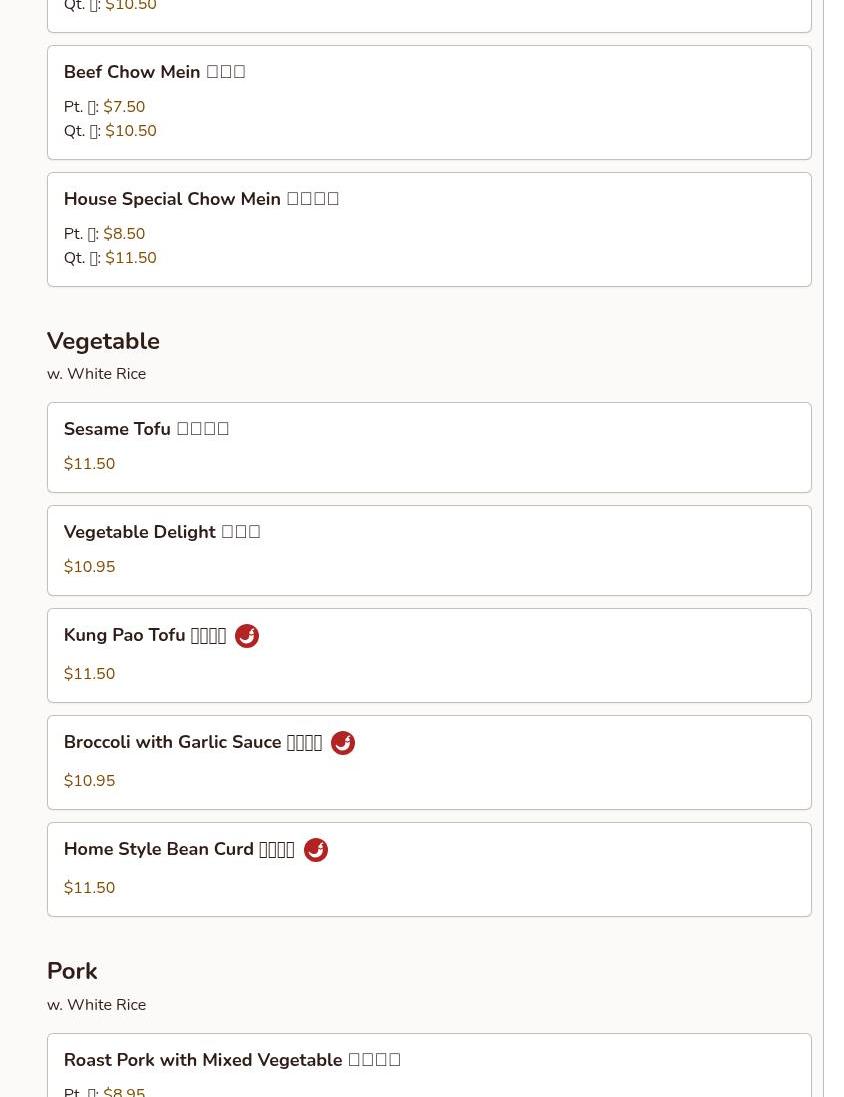Select the House Special Chow Mein card
844x1097 pixels.
pyautogui.click(x=429, y=229)
